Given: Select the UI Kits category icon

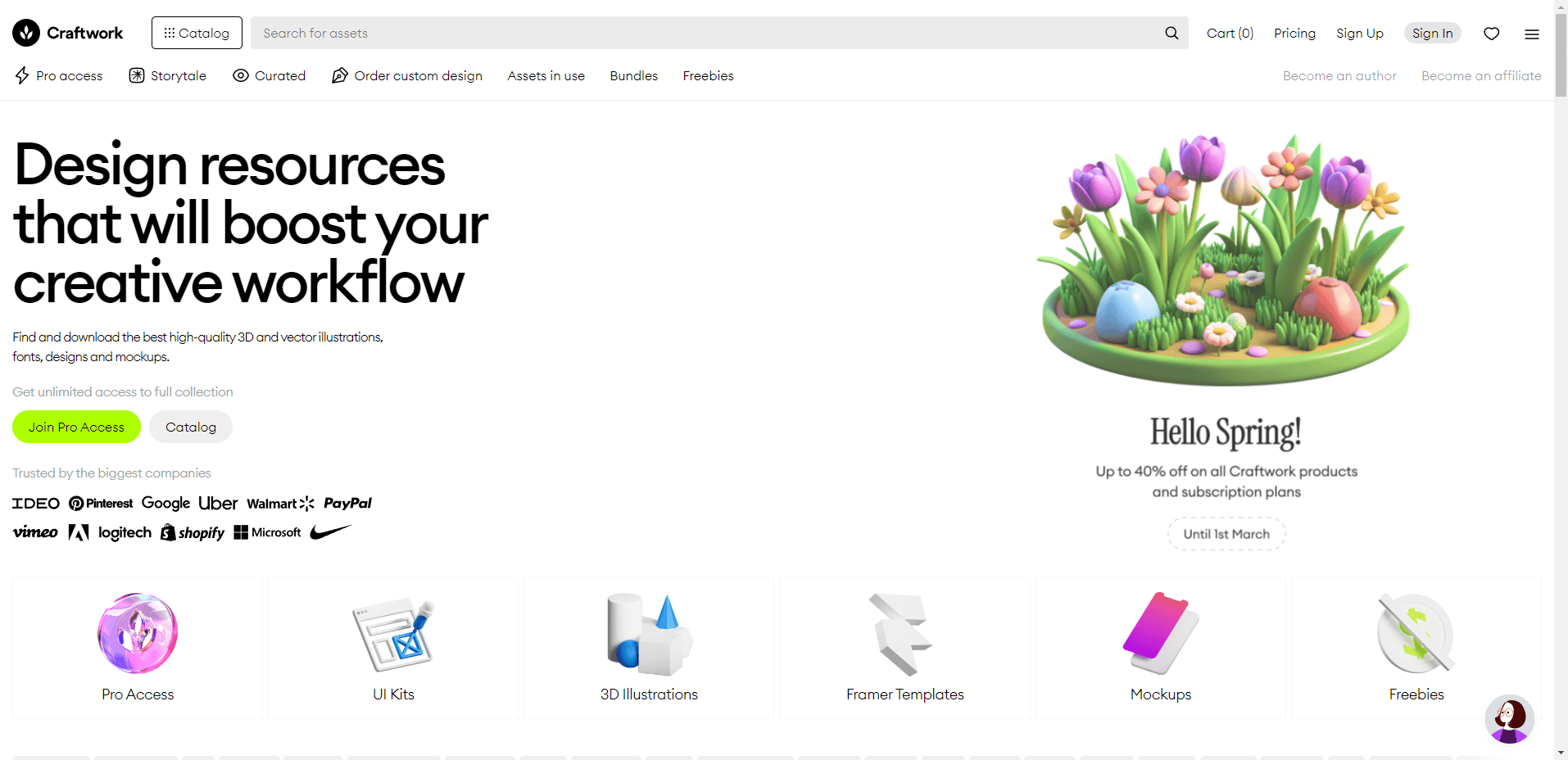Looking at the screenshot, I should pos(393,634).
